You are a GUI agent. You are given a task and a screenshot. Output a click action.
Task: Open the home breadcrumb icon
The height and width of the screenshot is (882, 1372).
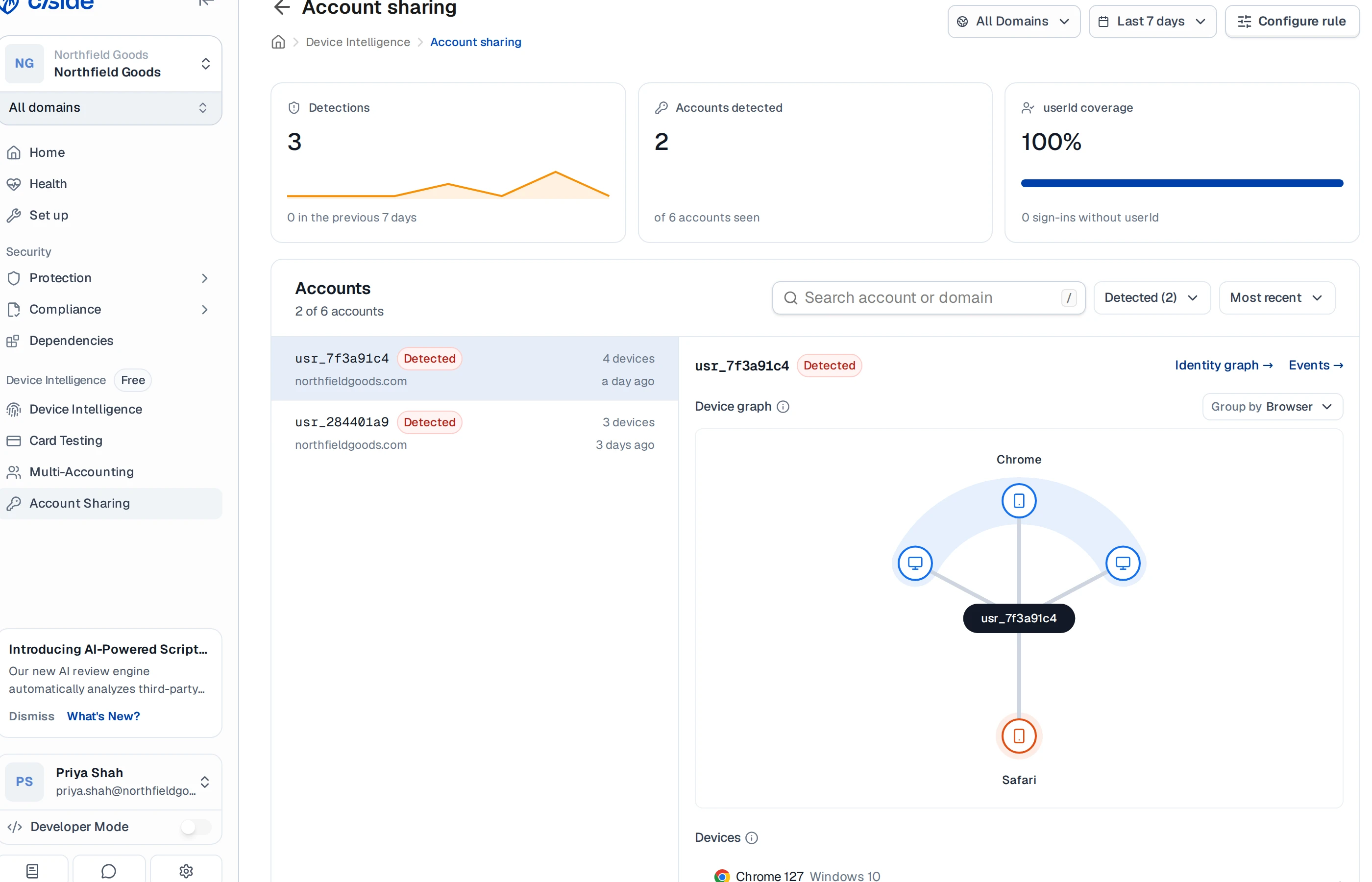[x=278, y=42]
